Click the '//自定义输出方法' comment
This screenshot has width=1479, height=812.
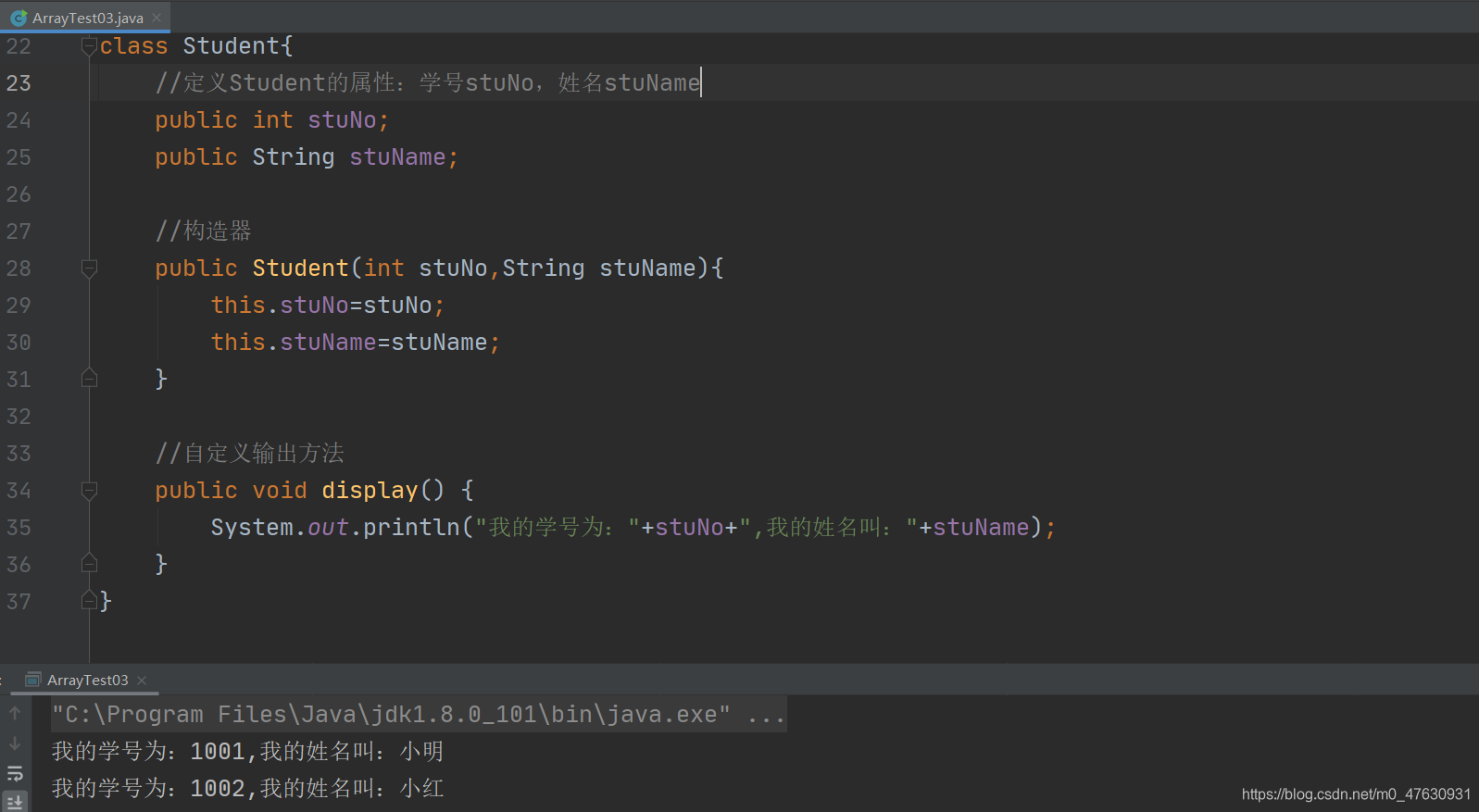pos(250,453)
